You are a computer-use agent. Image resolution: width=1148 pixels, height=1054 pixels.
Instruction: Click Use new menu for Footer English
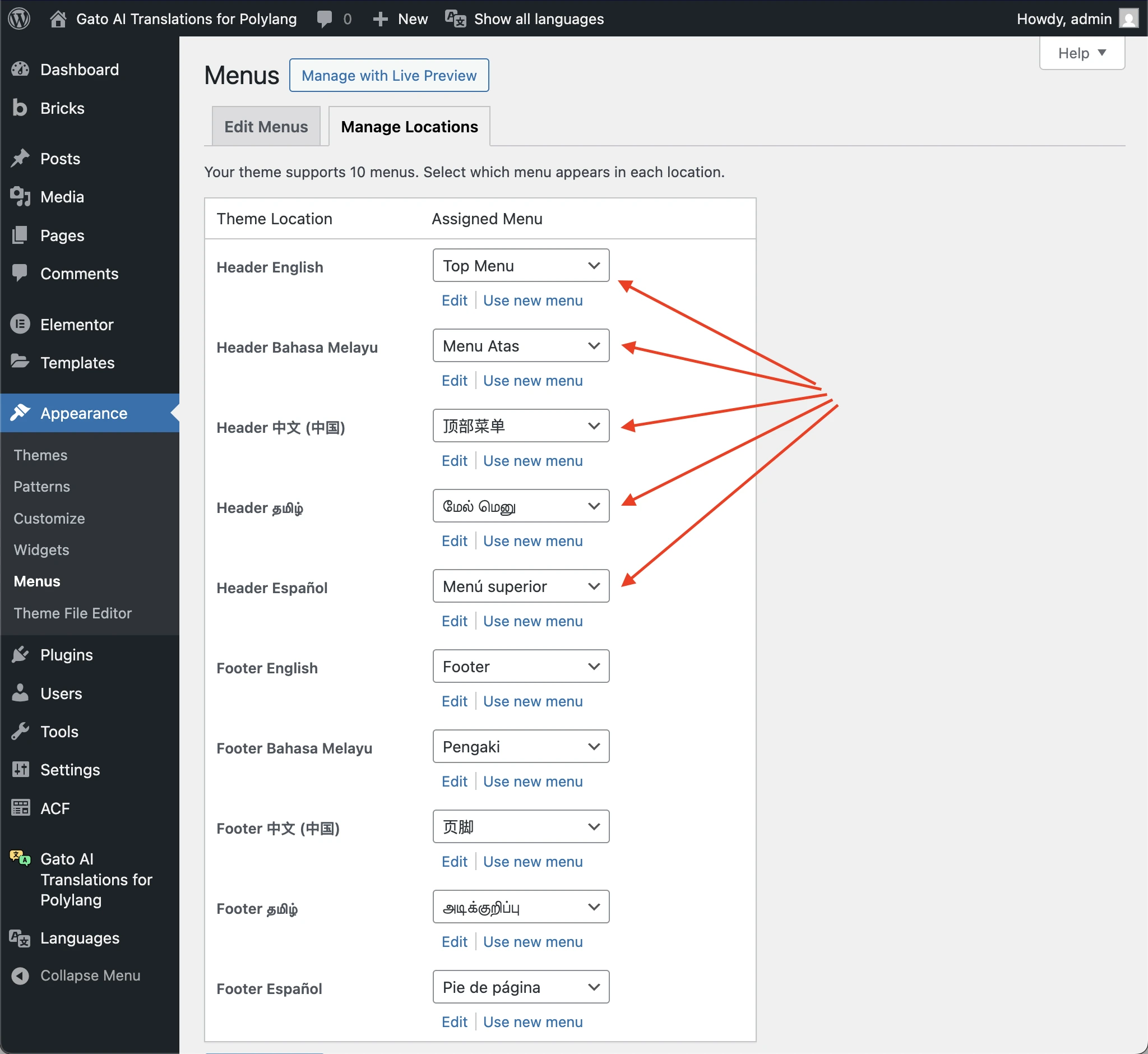pos(532,701)
